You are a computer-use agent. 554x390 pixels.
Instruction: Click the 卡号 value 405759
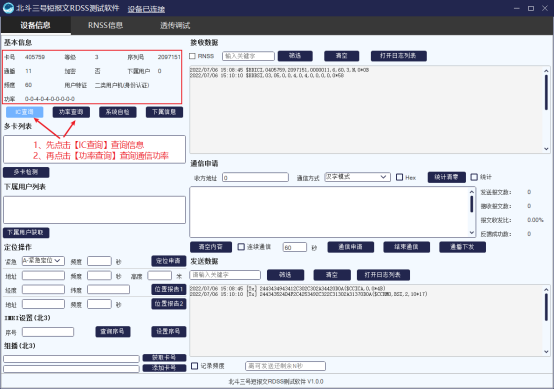[x=35, y=57]
